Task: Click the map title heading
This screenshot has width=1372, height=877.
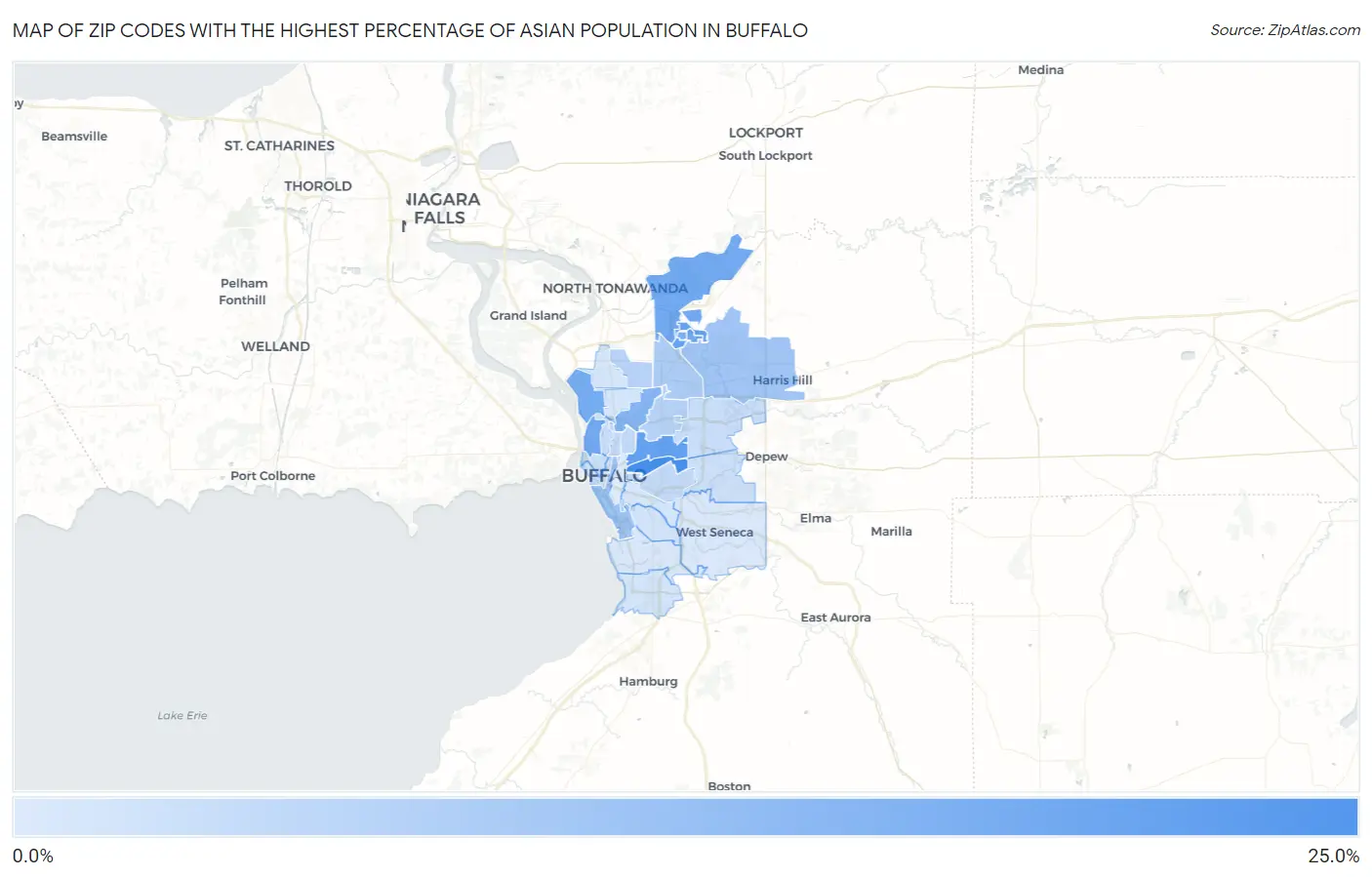Action: [x=410, y=30]
